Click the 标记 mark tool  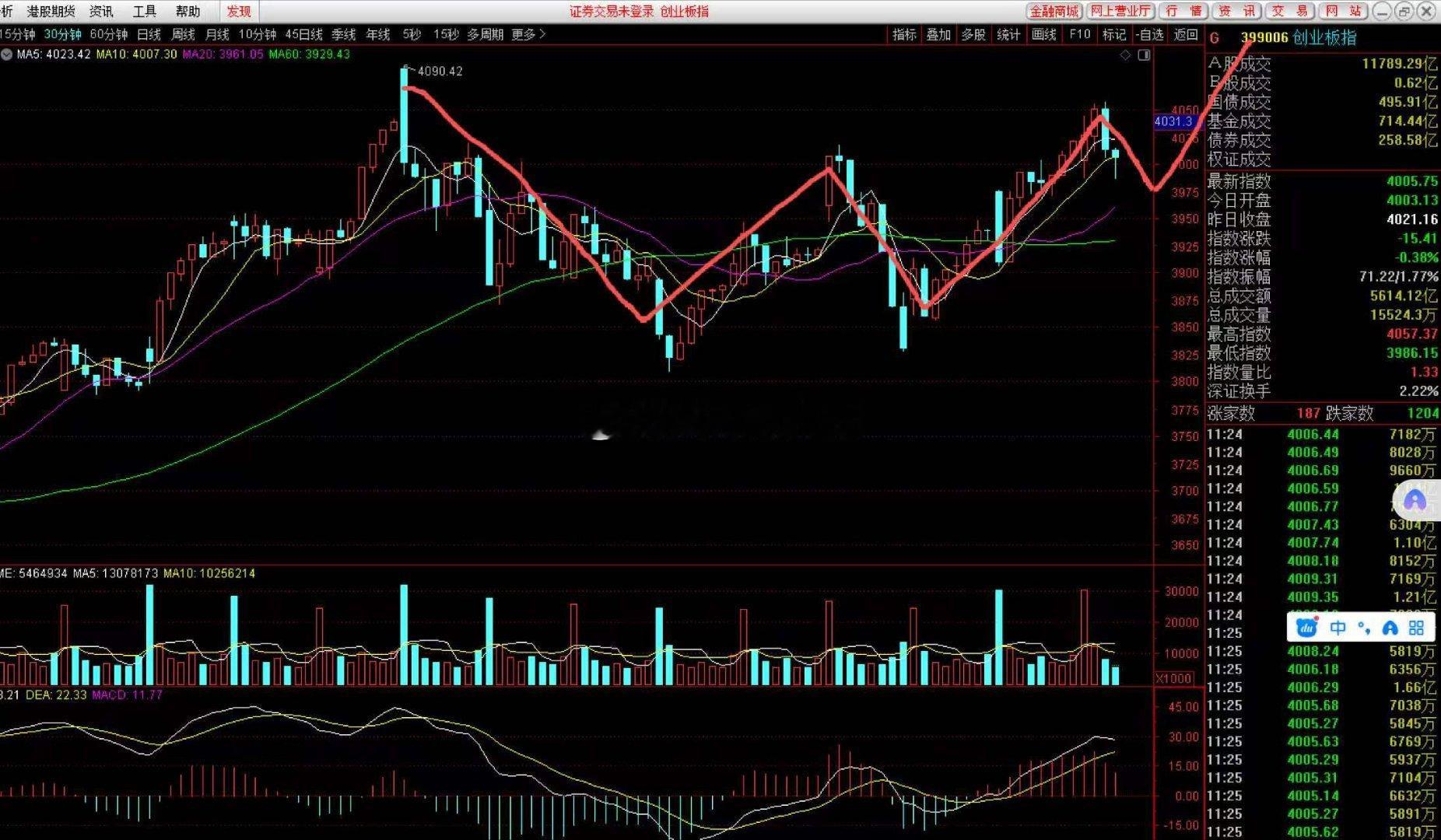pyautogui.click(x=1114, y=35)
